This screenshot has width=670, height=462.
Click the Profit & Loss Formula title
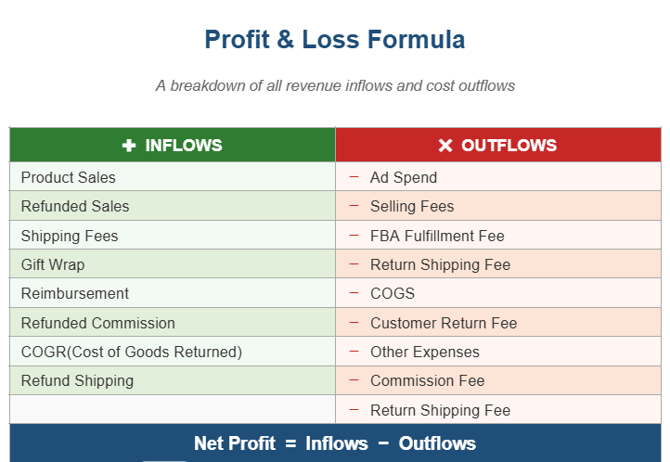pos(335,40)
